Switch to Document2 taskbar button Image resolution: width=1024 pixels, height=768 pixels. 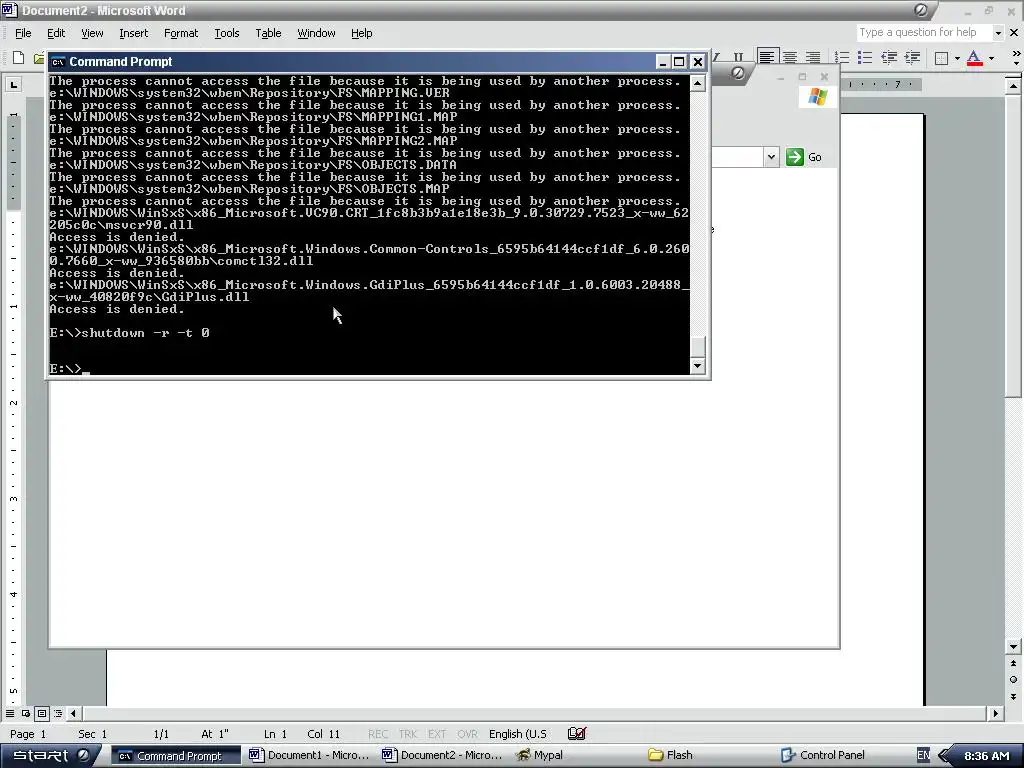[x=443, y=756]
